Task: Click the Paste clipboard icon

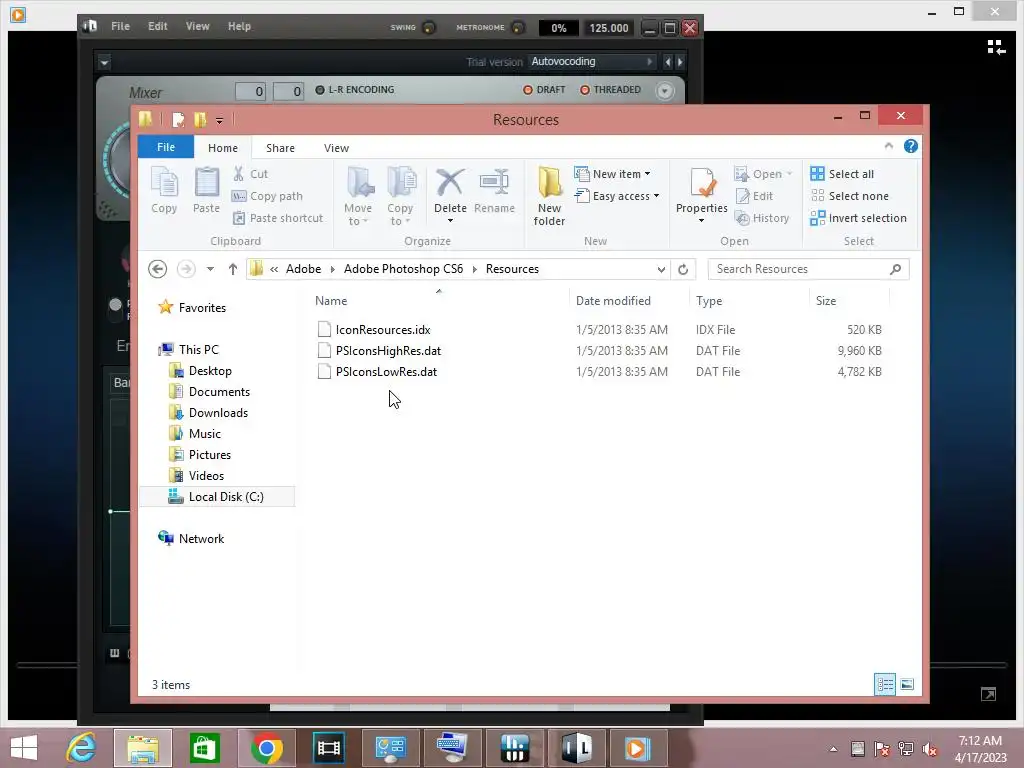Action: point(206,189)
